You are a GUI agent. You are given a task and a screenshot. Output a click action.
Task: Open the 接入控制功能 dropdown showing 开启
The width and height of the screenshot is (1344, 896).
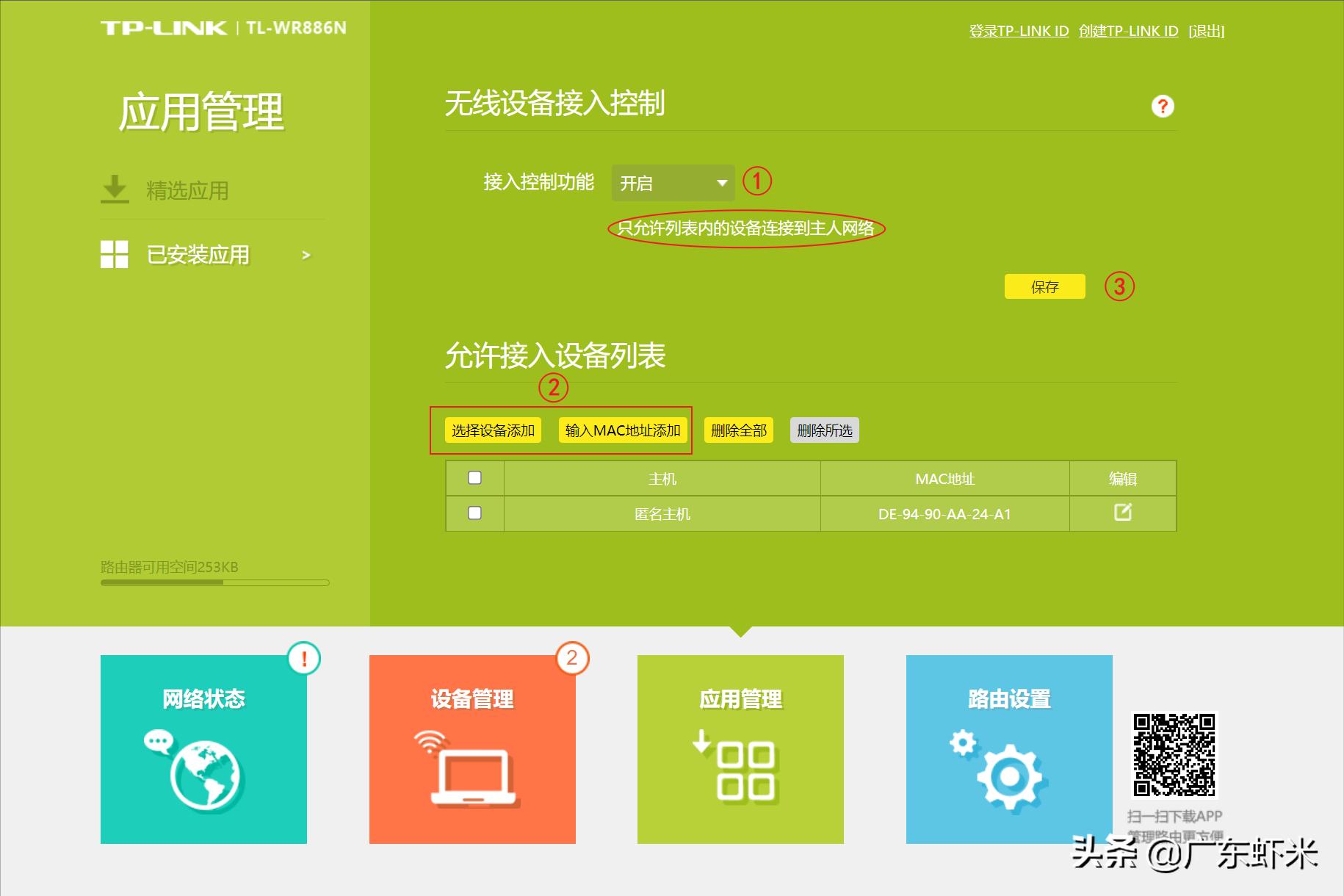pyautogui.click(x=671, y=183)
